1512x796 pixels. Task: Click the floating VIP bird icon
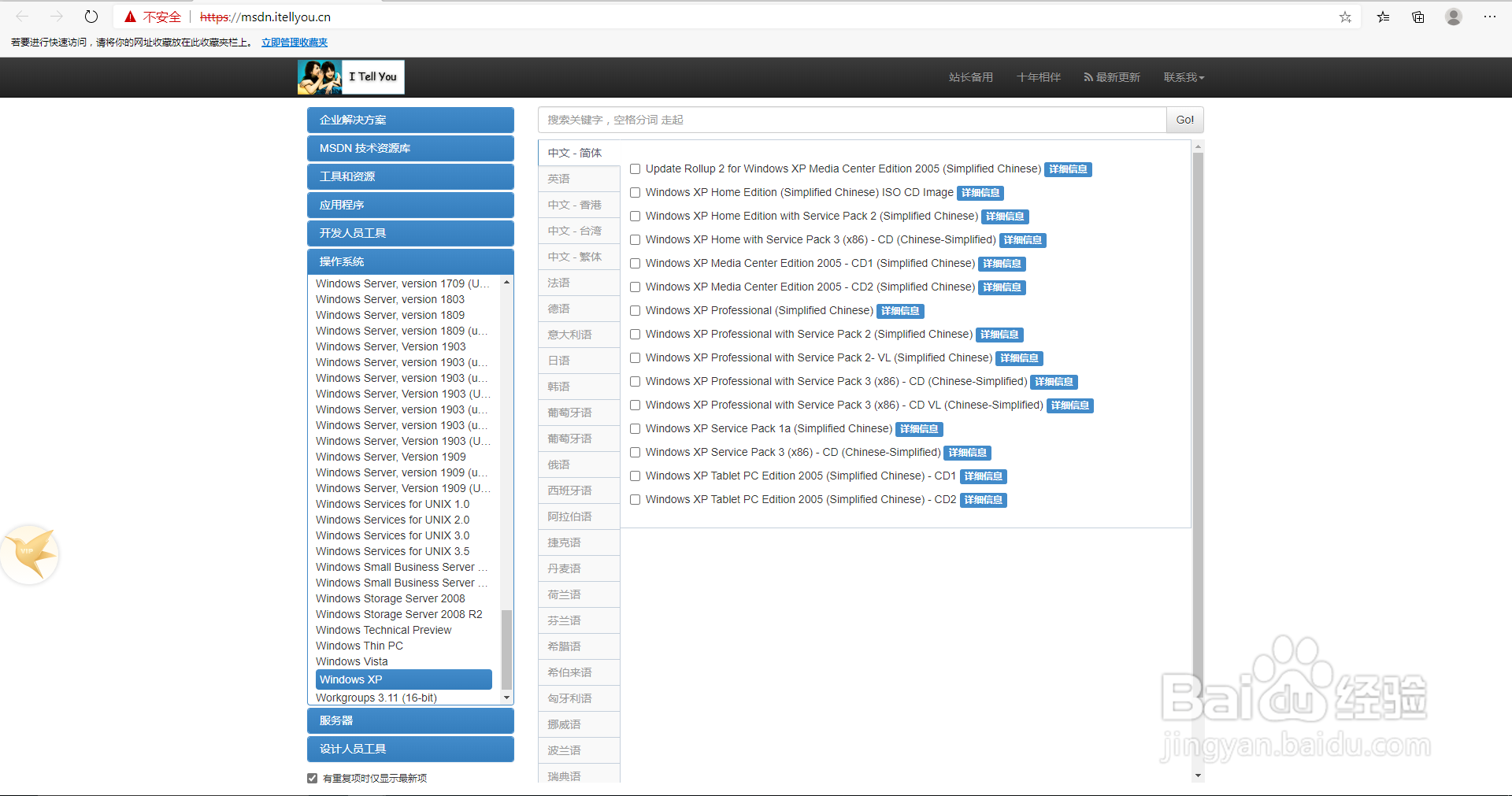30,554
